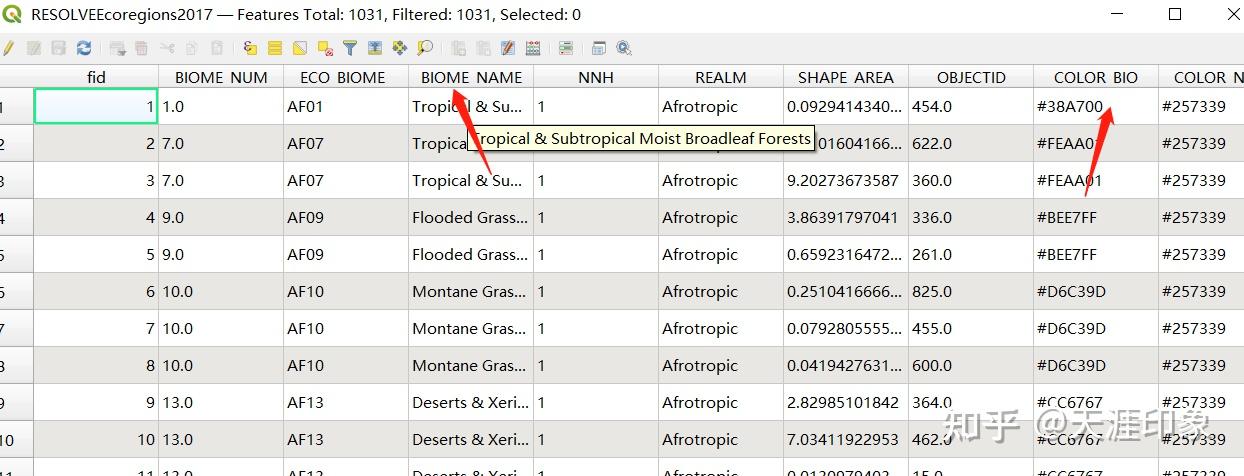The width and height of the screenshot is (1244, 476).
Task: Open the field calculator
Action: pyautogui.click(x=533, y=47)
